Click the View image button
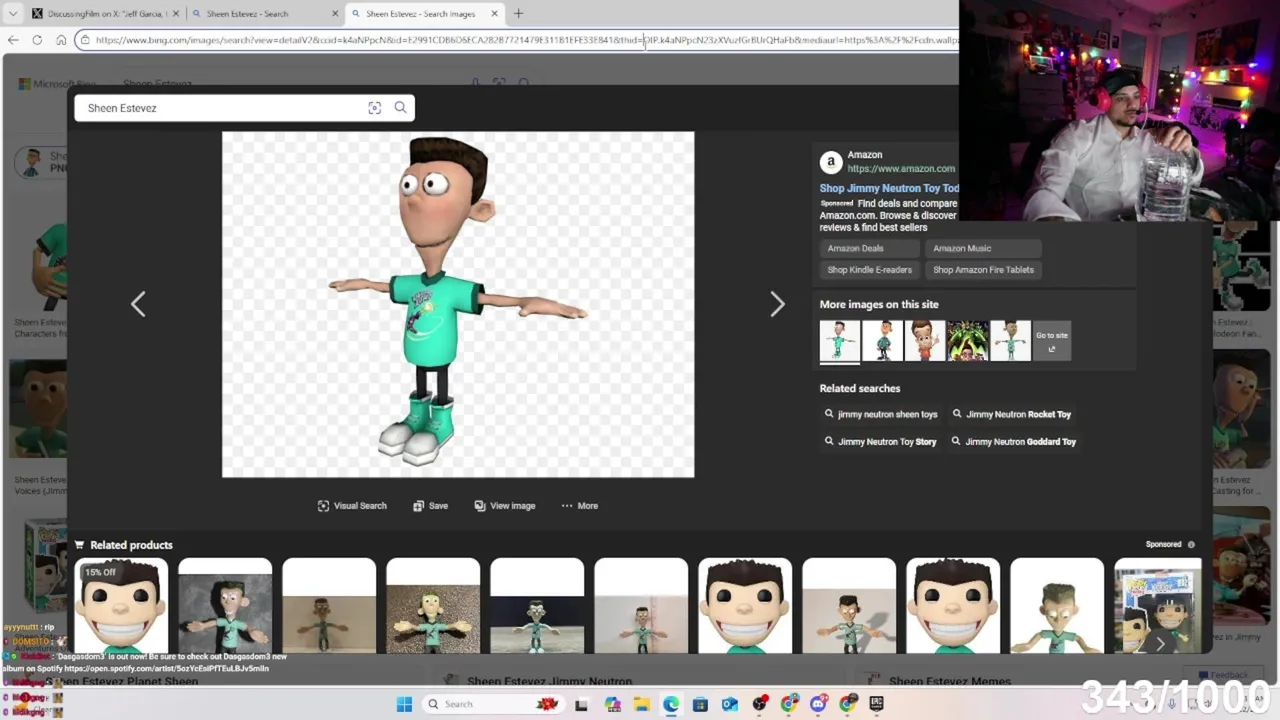Viewport: 1280px width, 720px height. 505,506
